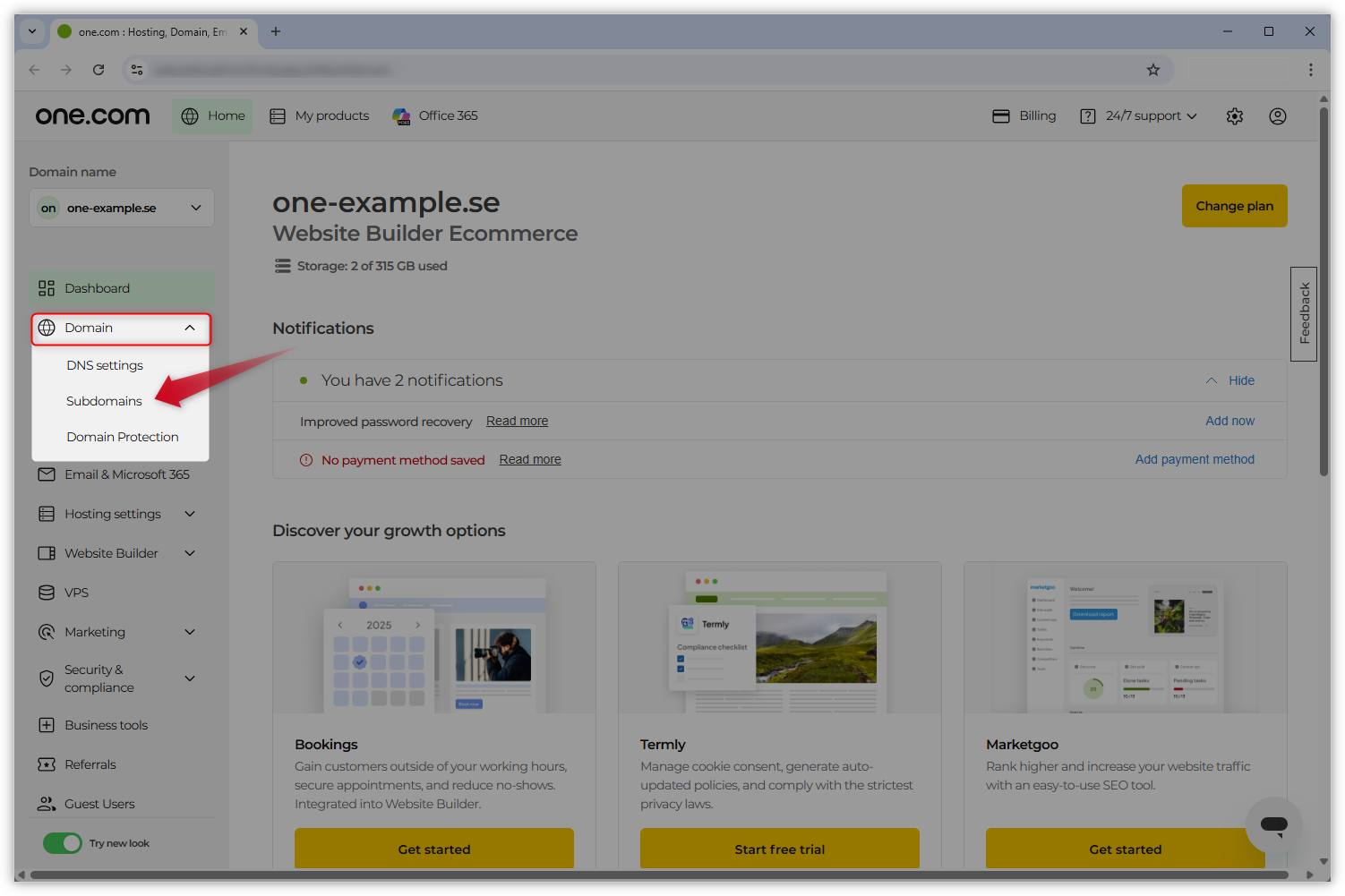The height and width of the screenshot is (896, 1345).
Task: Open Chrome three-dot menu
Action: [x=1311, y=70]
